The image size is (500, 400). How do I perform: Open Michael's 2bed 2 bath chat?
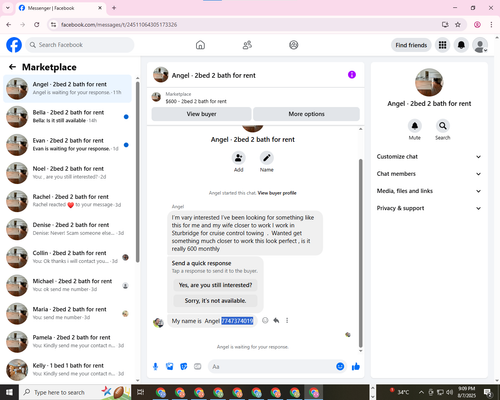[x=68, y=285]
